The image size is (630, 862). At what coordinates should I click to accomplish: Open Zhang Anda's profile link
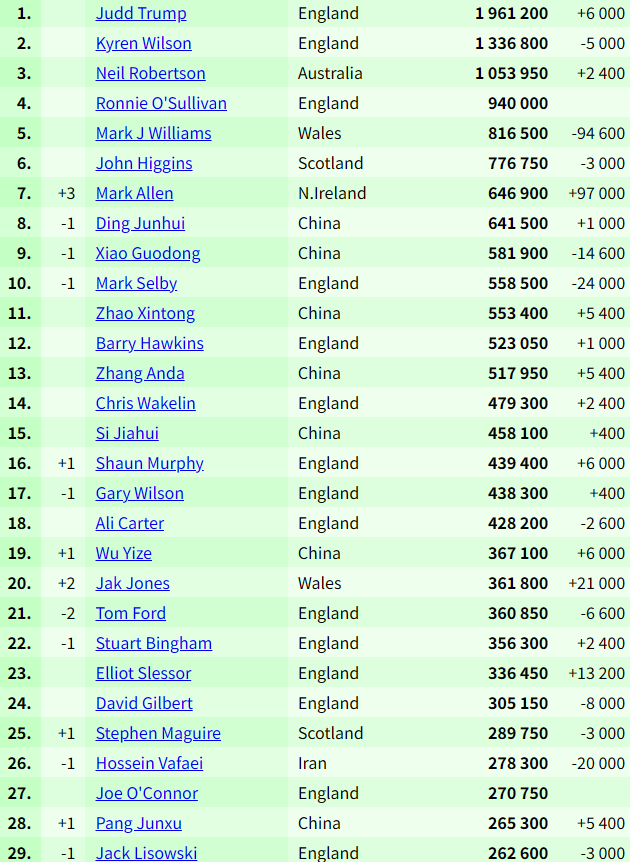(x=140, y=374)
